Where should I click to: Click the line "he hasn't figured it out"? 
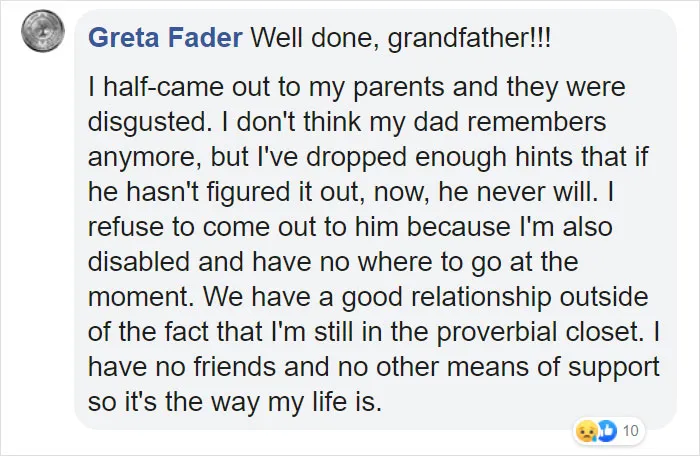(x=351, y=192)
